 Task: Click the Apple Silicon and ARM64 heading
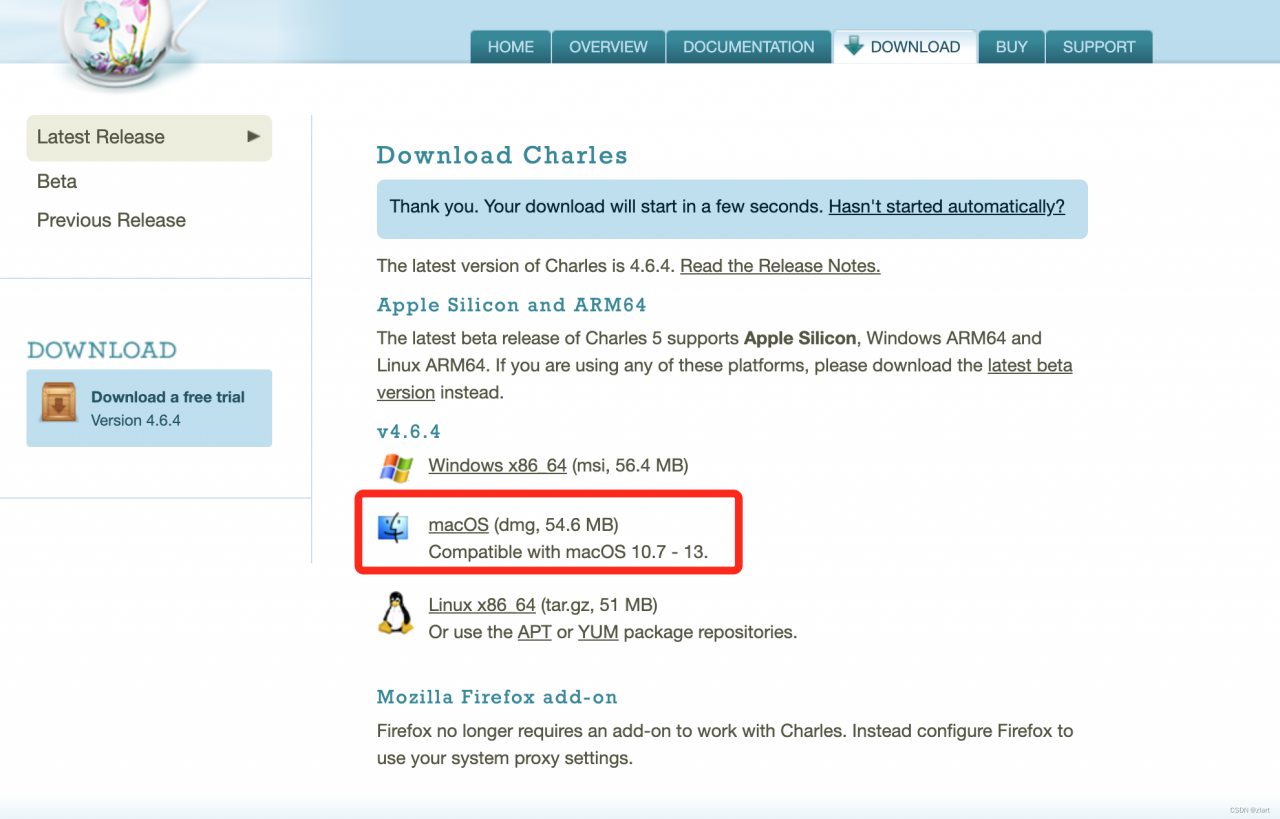pyautogui.click(x=511, y=305)
